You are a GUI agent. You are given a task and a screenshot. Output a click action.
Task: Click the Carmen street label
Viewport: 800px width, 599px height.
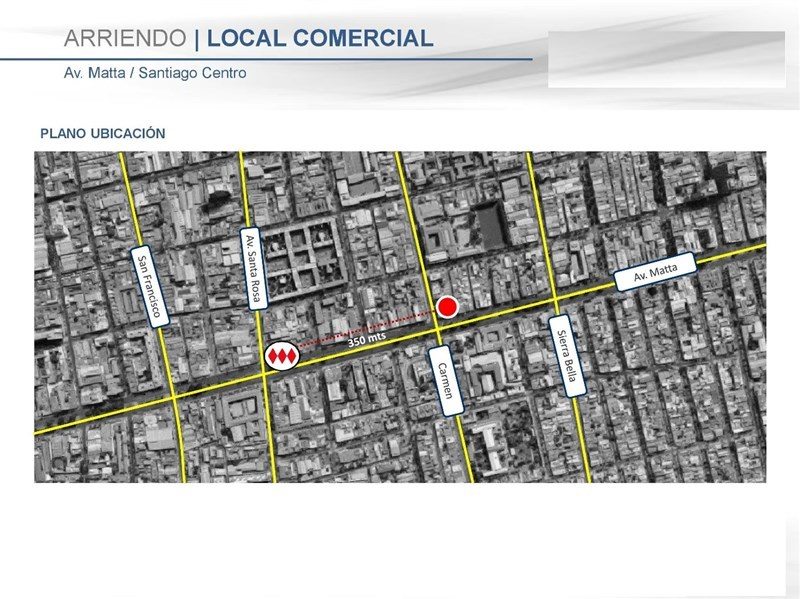446,381
